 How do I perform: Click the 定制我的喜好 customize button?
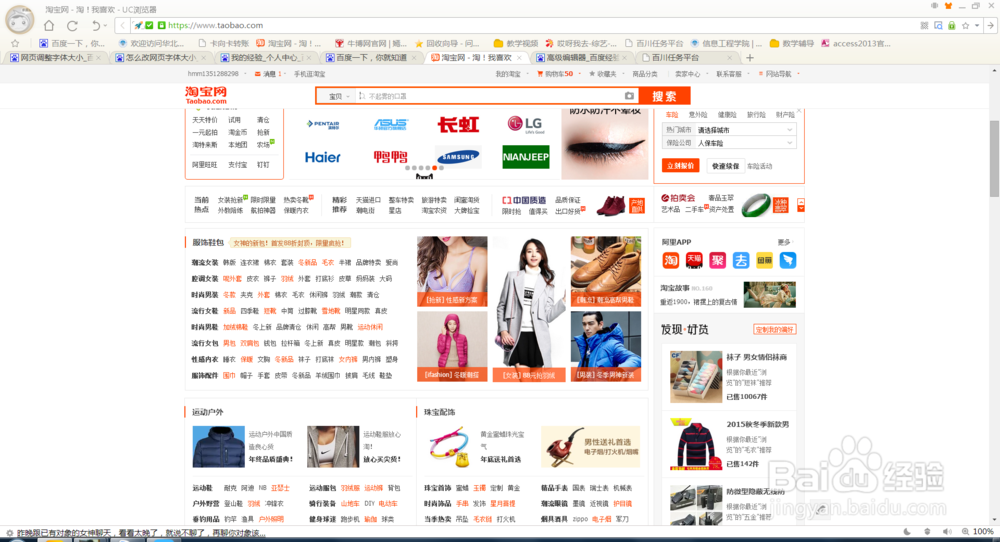(775, 330)
